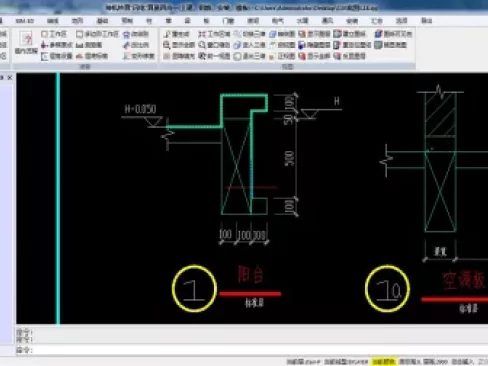Click the 进入三维 enter 3D icon

pyautogui.click(x=237, y=45)
